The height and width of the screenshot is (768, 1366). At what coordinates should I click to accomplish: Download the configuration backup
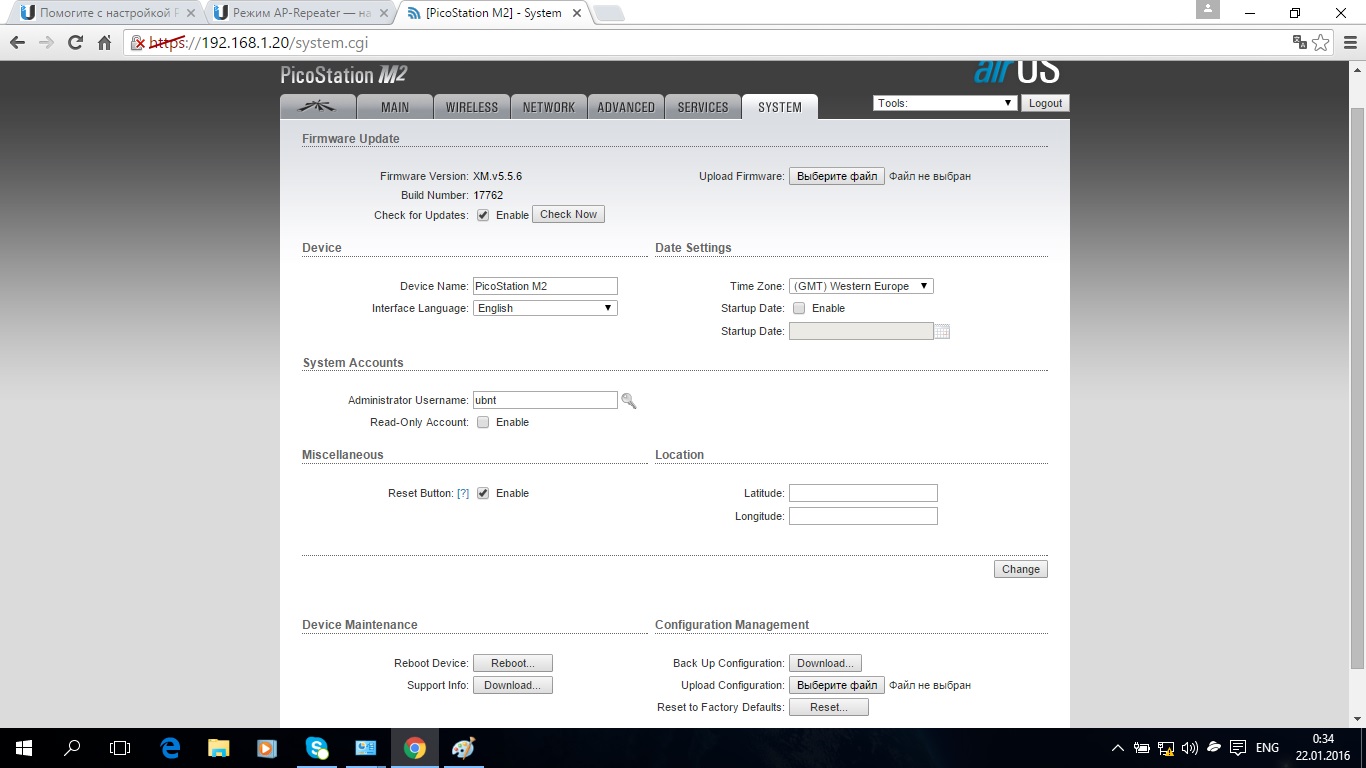pyautogui.click(x=825, y=663)
